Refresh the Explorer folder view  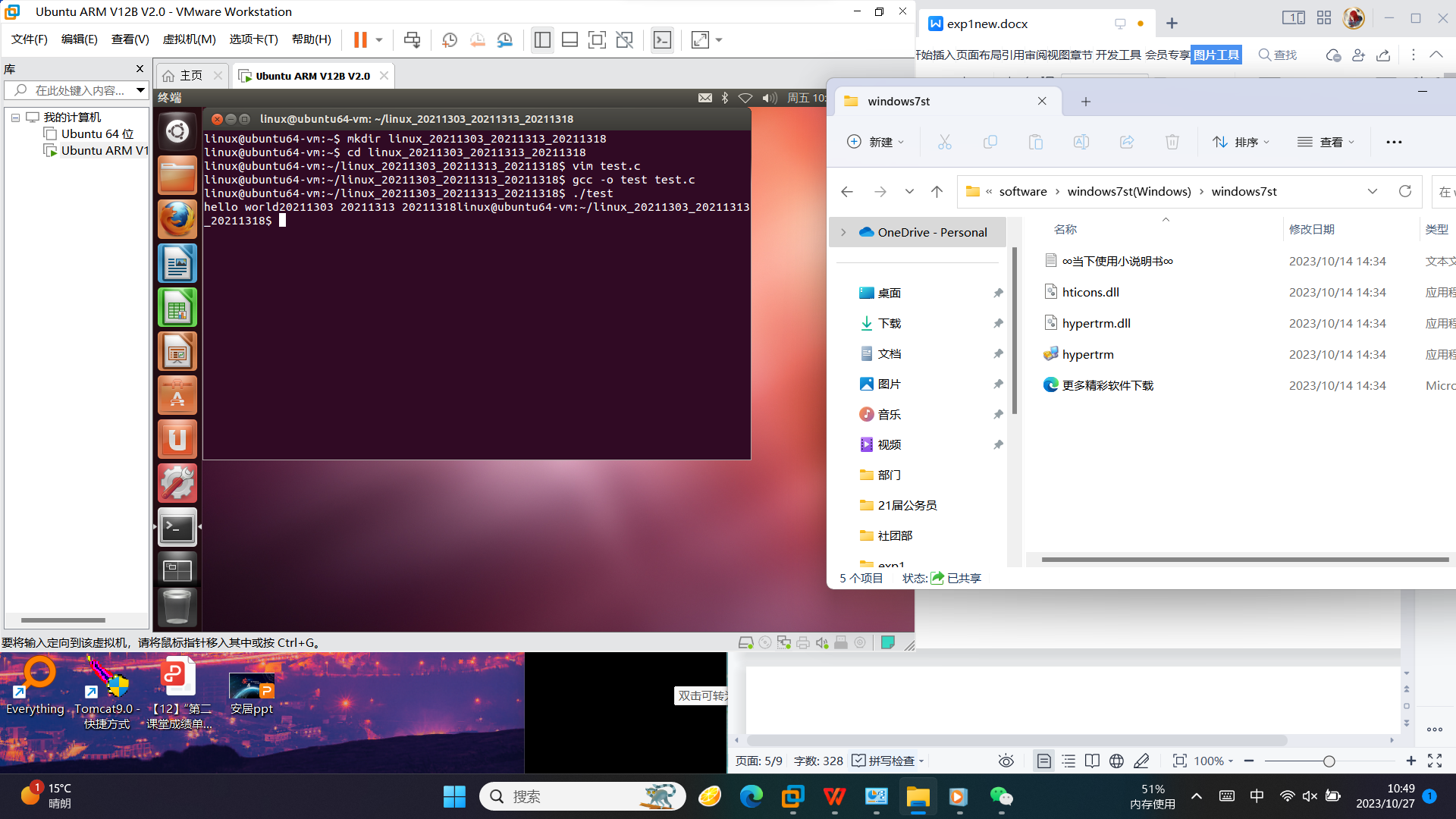click(1404, 191)
